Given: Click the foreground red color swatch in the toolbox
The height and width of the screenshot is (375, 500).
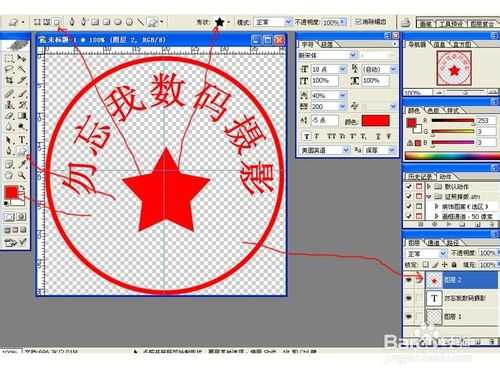Looking at the screenshot, I should 11,193.
